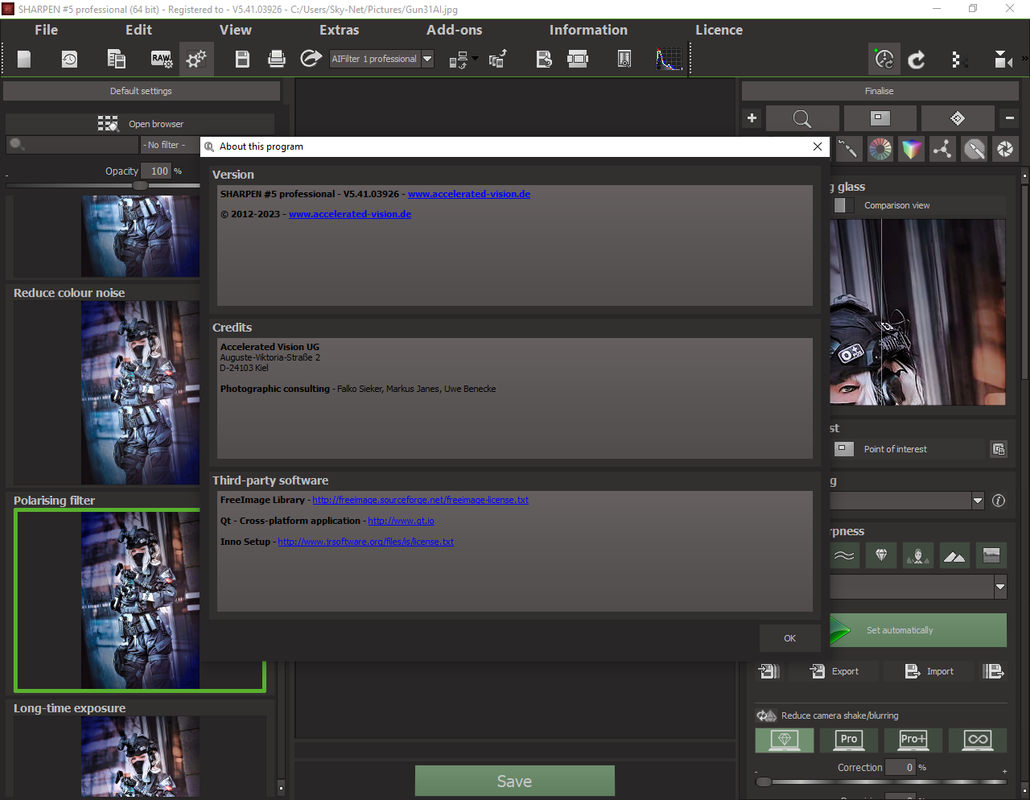Click the plus zoom-in button
This screenshot has height=800, width=1030.
(752, 118)
